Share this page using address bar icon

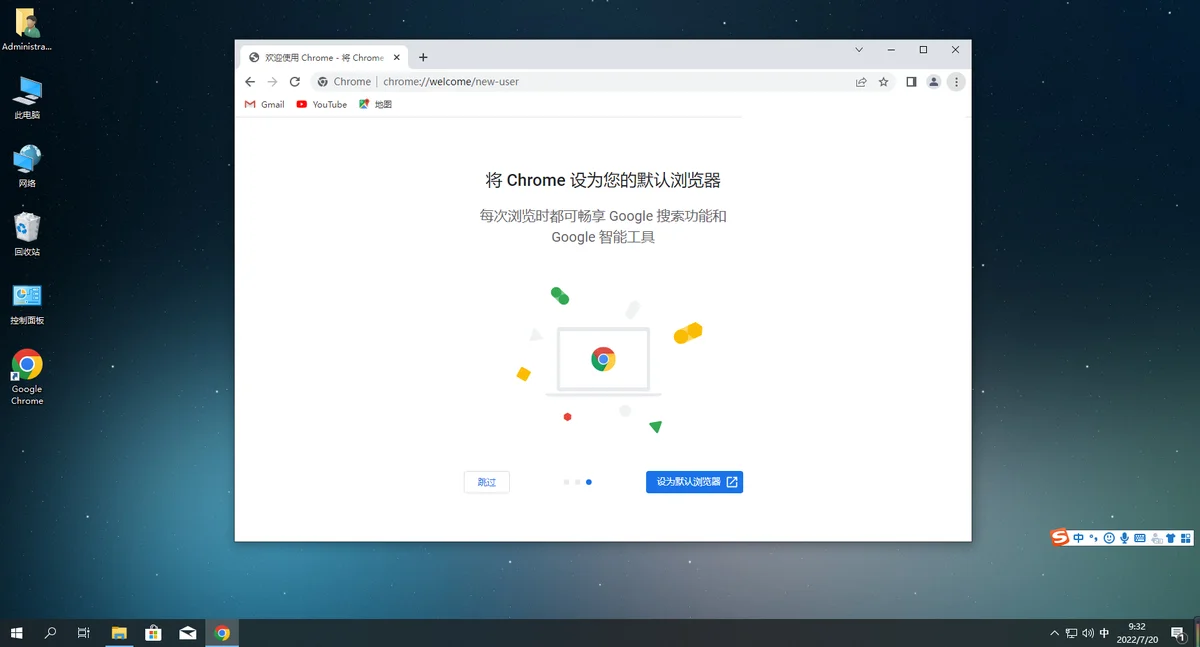[x=861, y=82]
